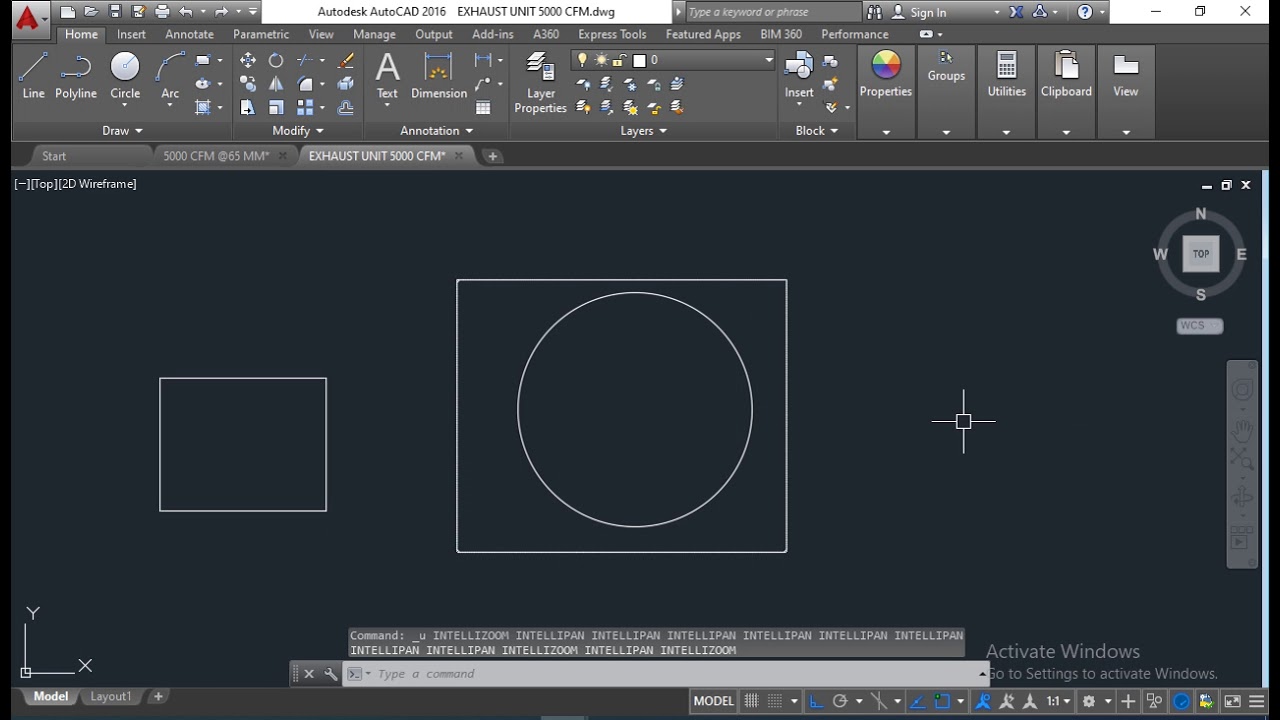The image size is (1280, 720).
Task: Click the keyword search box
Action: (773, 12)
